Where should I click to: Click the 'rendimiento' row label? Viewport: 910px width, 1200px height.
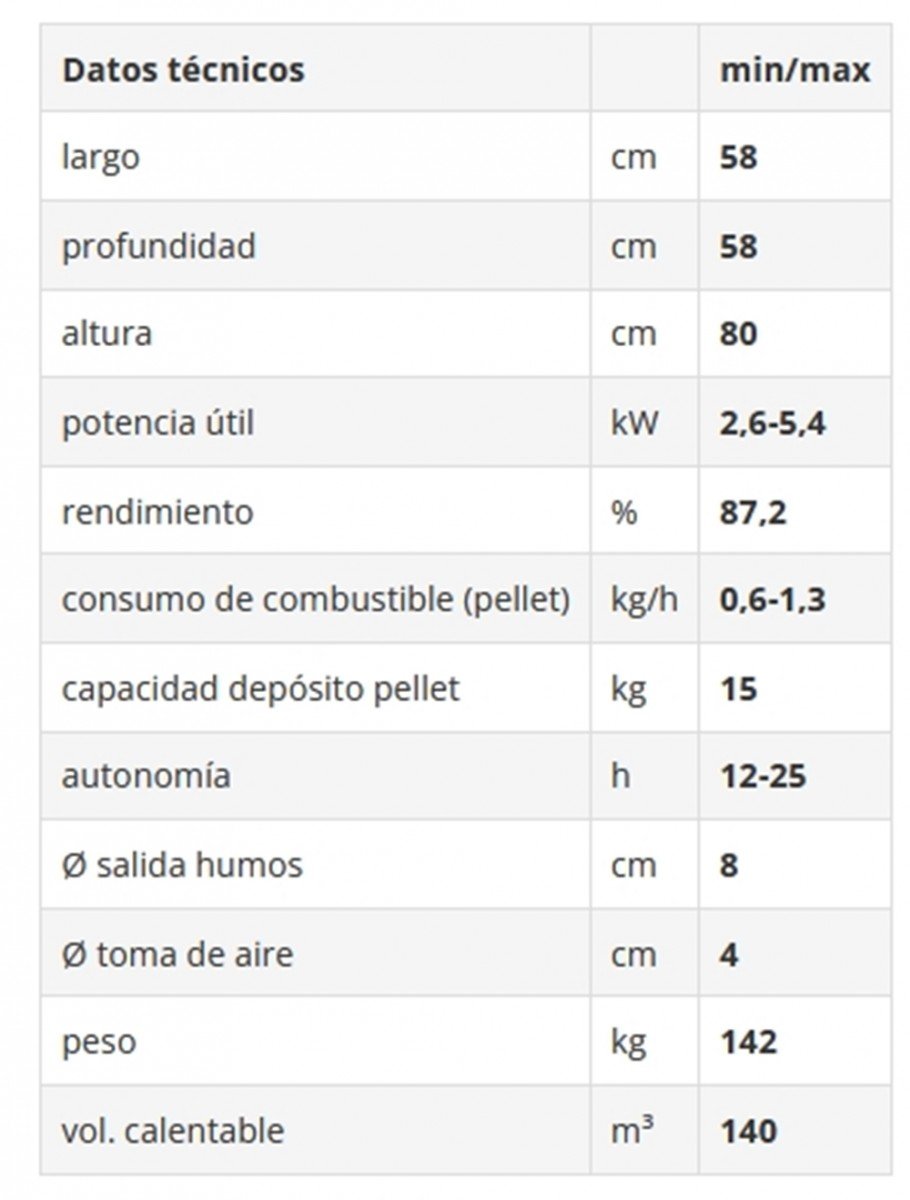158,511
